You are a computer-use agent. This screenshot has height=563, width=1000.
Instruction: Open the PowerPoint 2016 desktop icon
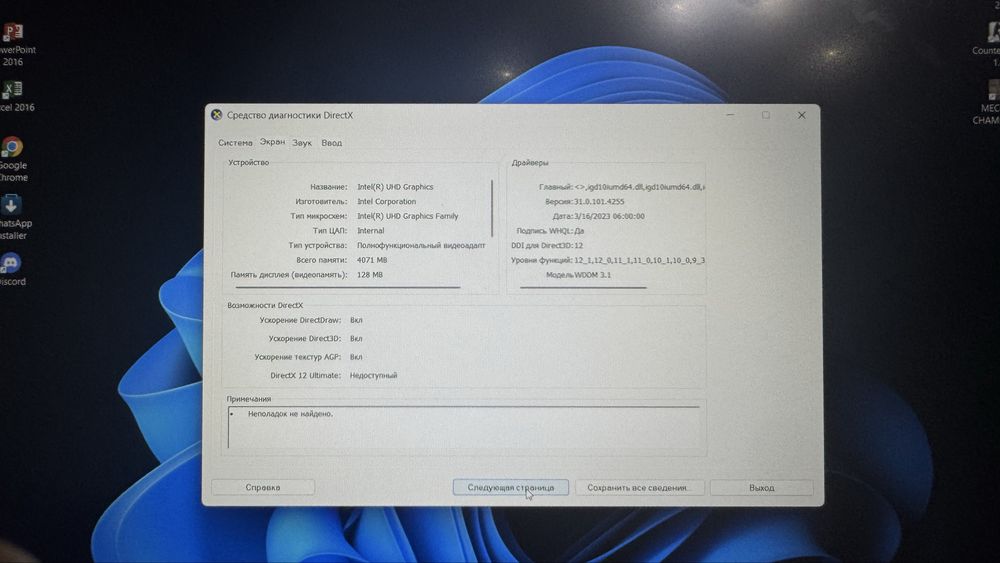[x=13, y=45]
